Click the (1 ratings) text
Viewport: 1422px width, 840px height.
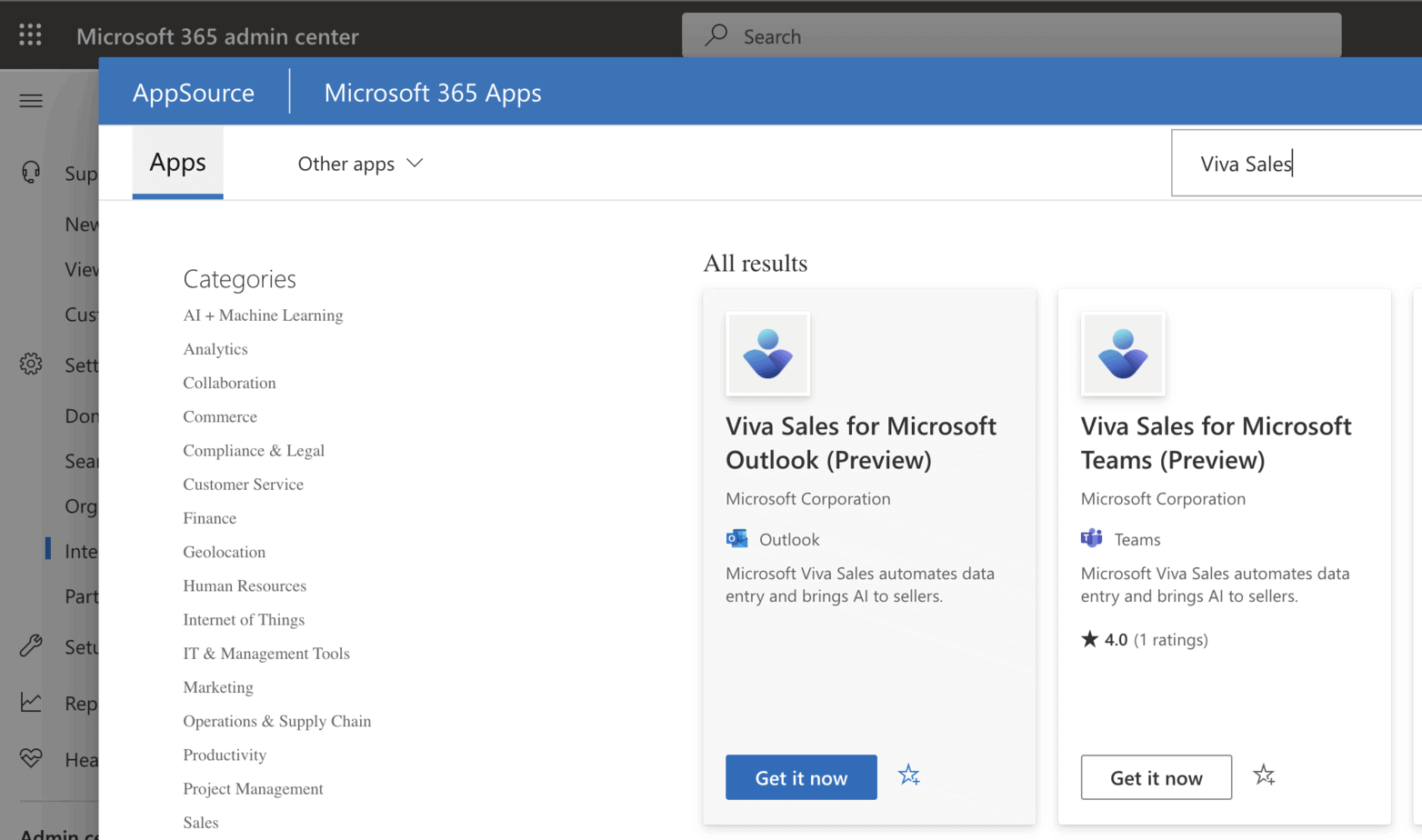[1171, 639]
